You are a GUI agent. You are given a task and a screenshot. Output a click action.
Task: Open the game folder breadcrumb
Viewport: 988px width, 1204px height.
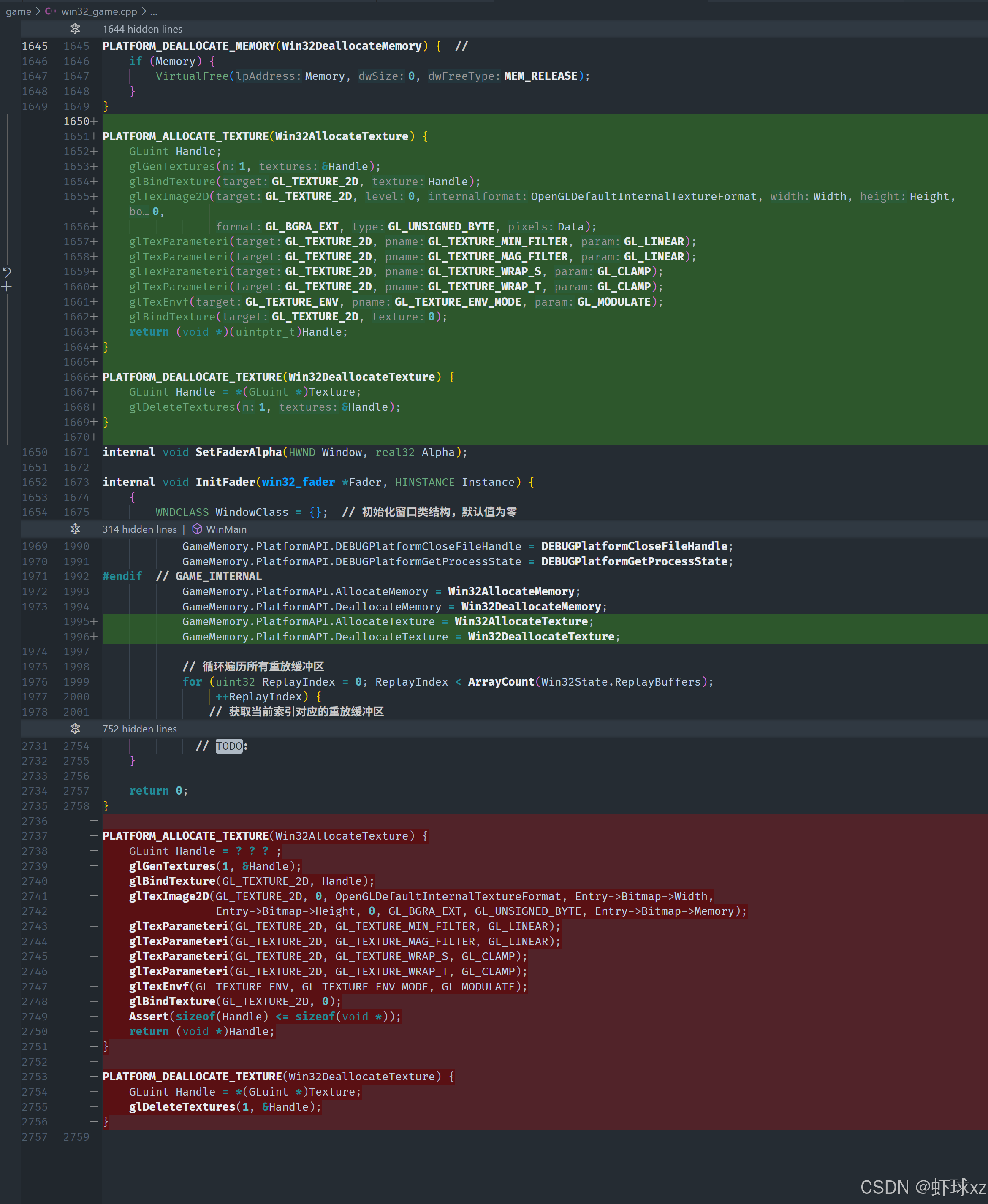coord(18,11)
